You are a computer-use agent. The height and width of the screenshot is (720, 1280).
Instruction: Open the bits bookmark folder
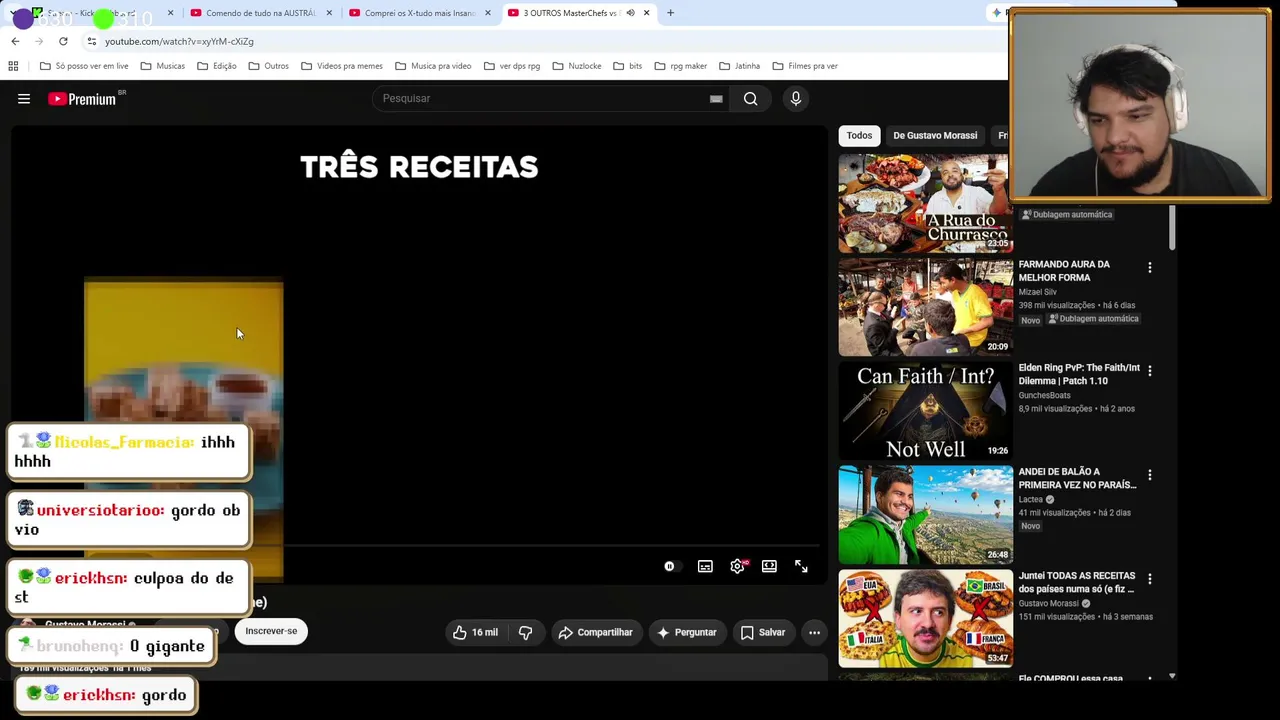[628, 66]
